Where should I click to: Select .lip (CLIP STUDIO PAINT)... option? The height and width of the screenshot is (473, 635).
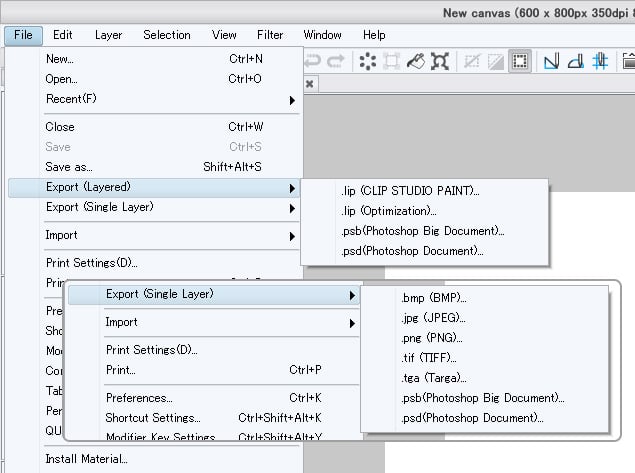click(409, 190)
